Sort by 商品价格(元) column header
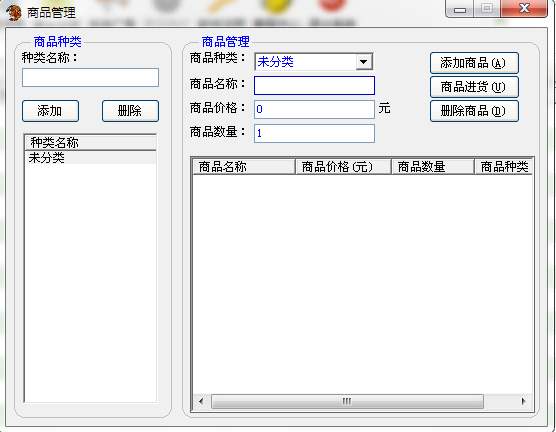The width and height of the screenshot is (556, 432). [x=343, y=167]
